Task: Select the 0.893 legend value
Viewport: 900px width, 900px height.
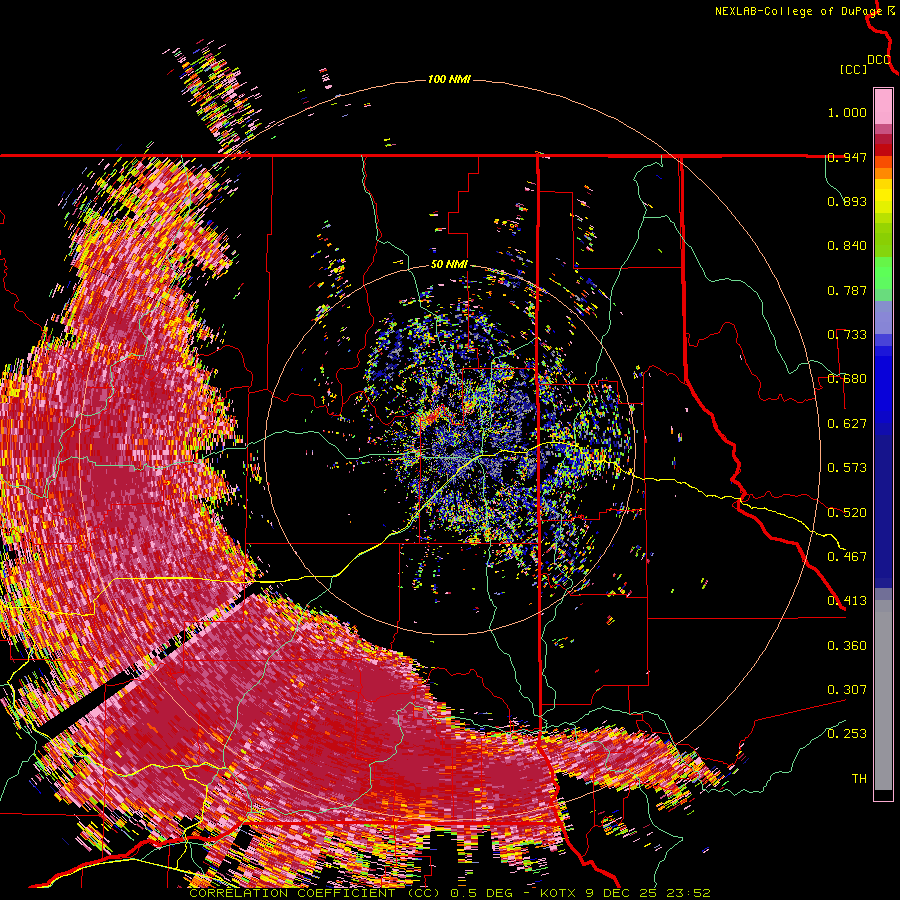Action: click(847, 201)
